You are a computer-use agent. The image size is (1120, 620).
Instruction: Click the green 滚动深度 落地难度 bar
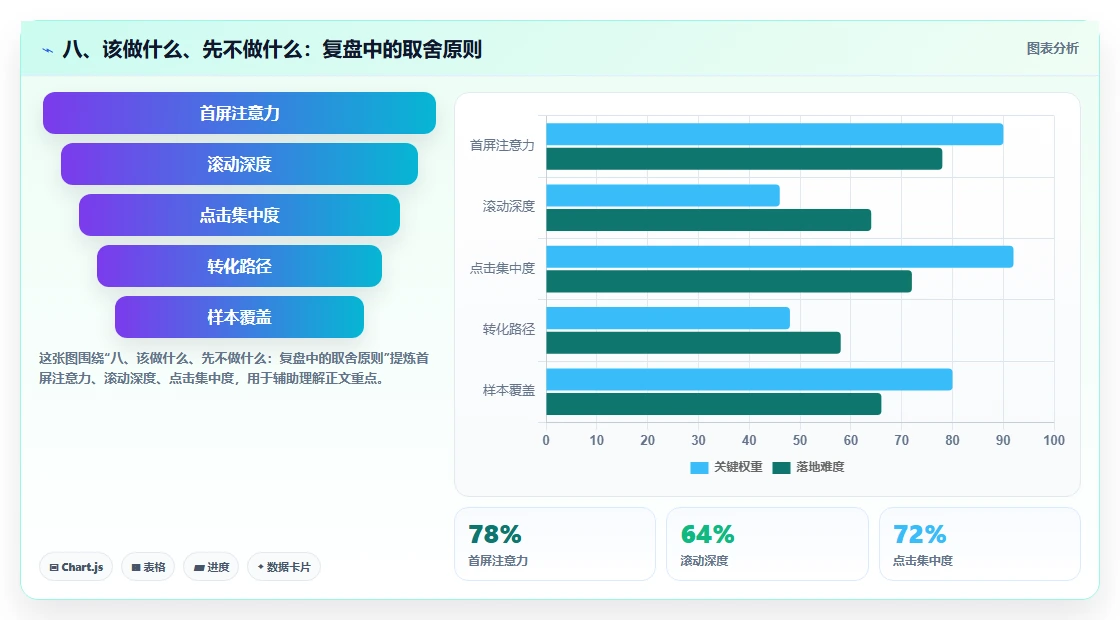tap(709, 220)
